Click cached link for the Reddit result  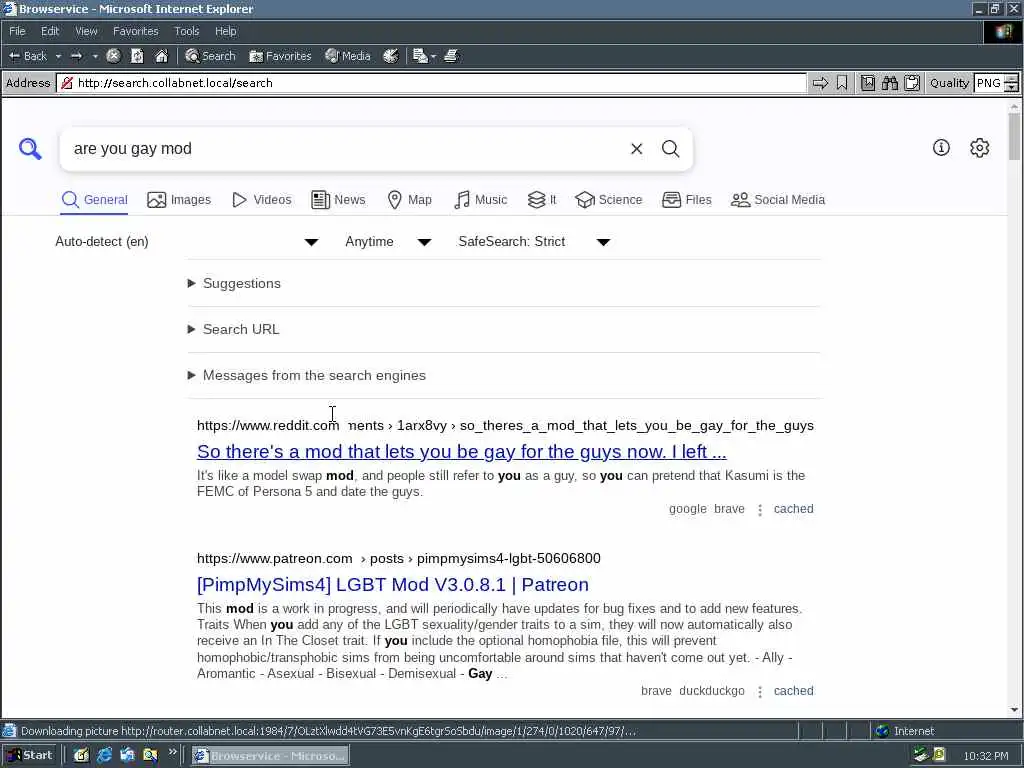point(793,509)
